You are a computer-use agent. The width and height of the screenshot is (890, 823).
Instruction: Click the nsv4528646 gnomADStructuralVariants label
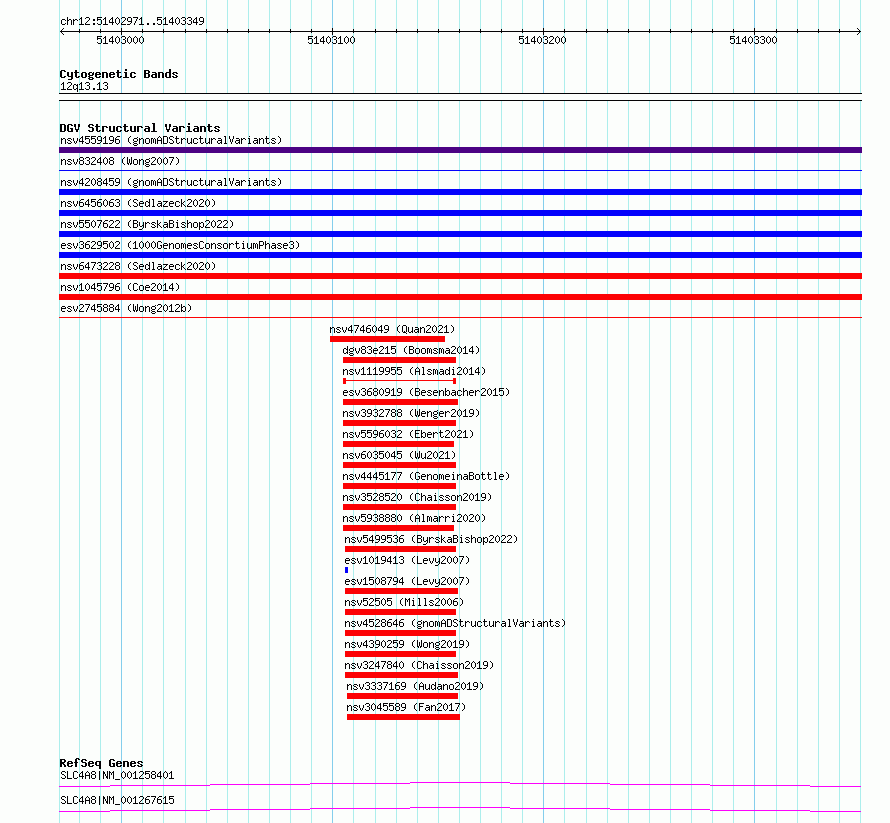455,623
